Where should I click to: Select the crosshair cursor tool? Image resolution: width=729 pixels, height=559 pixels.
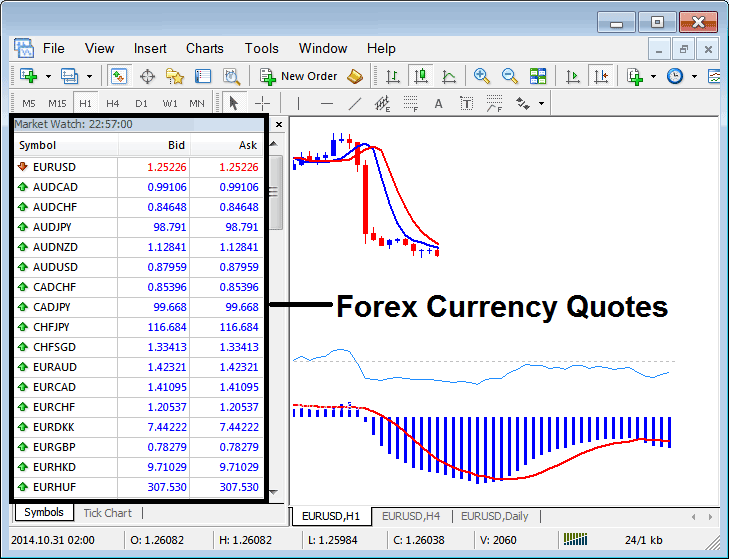tap(263, 103)
